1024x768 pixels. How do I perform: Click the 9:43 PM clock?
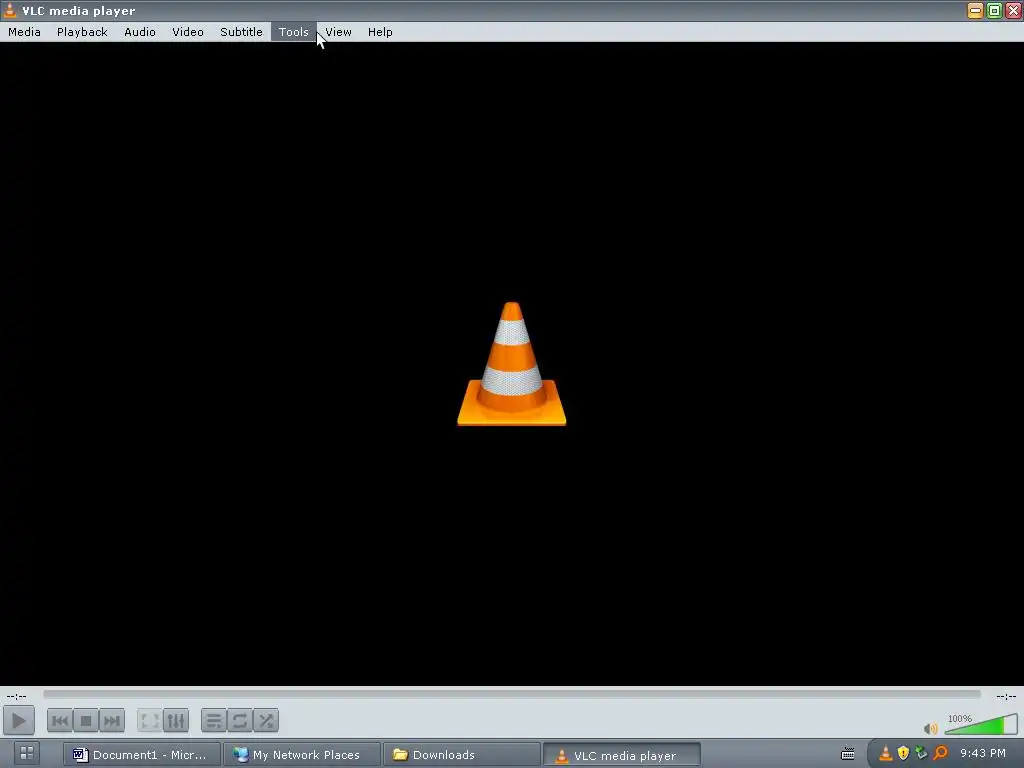pyautogui.click(x=983, y=754)
